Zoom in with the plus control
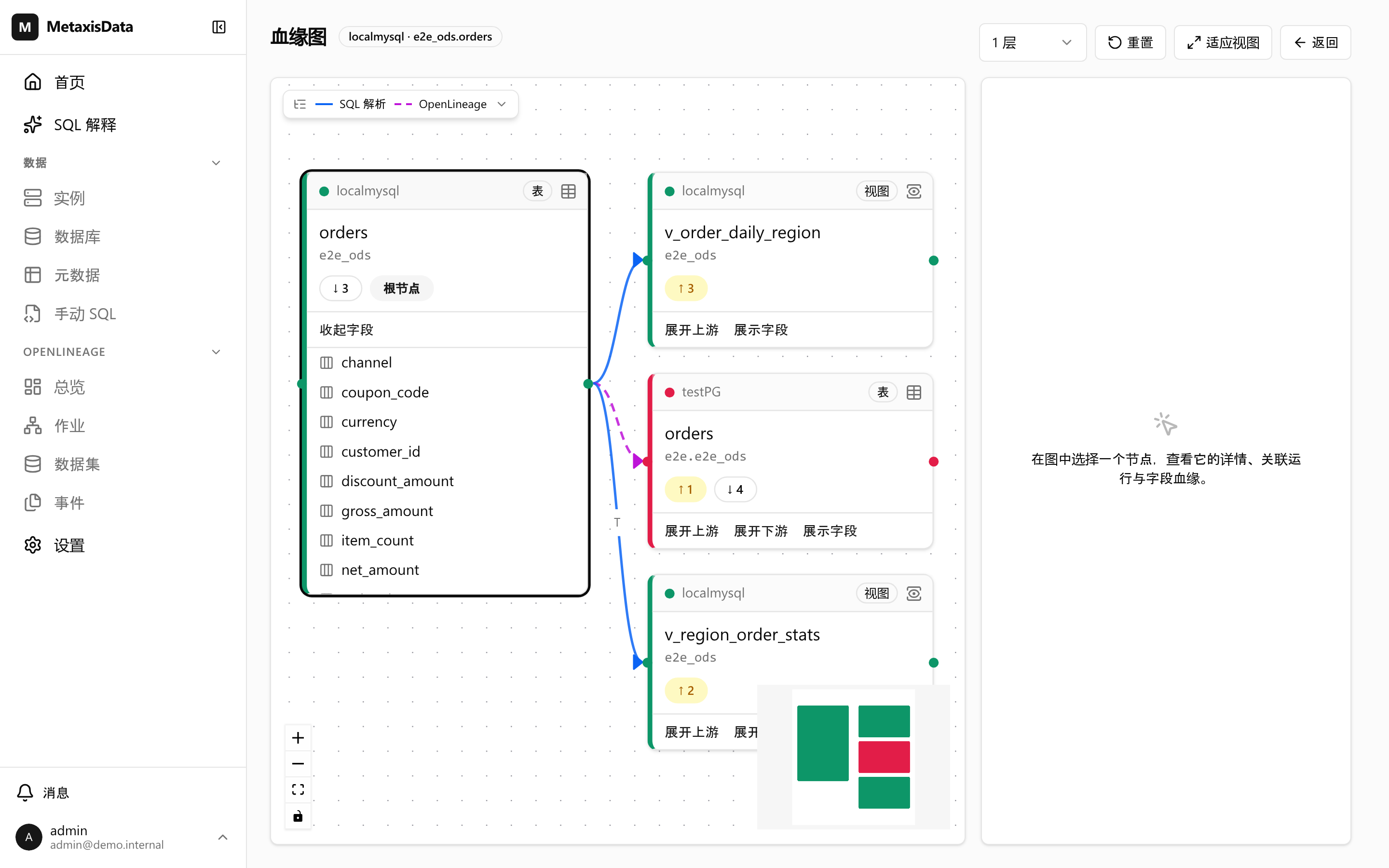Viewport: 1389px width, 868px height. [298, 738]
